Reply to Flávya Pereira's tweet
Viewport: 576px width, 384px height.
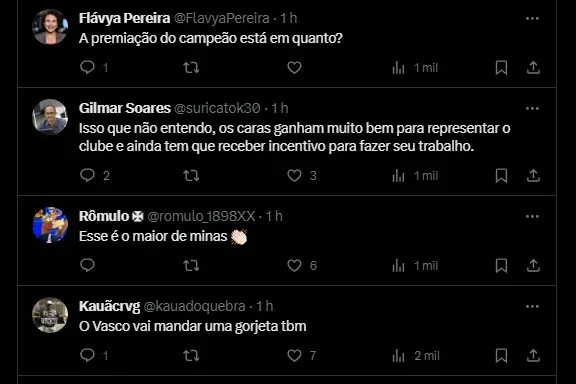coord(87,67)
